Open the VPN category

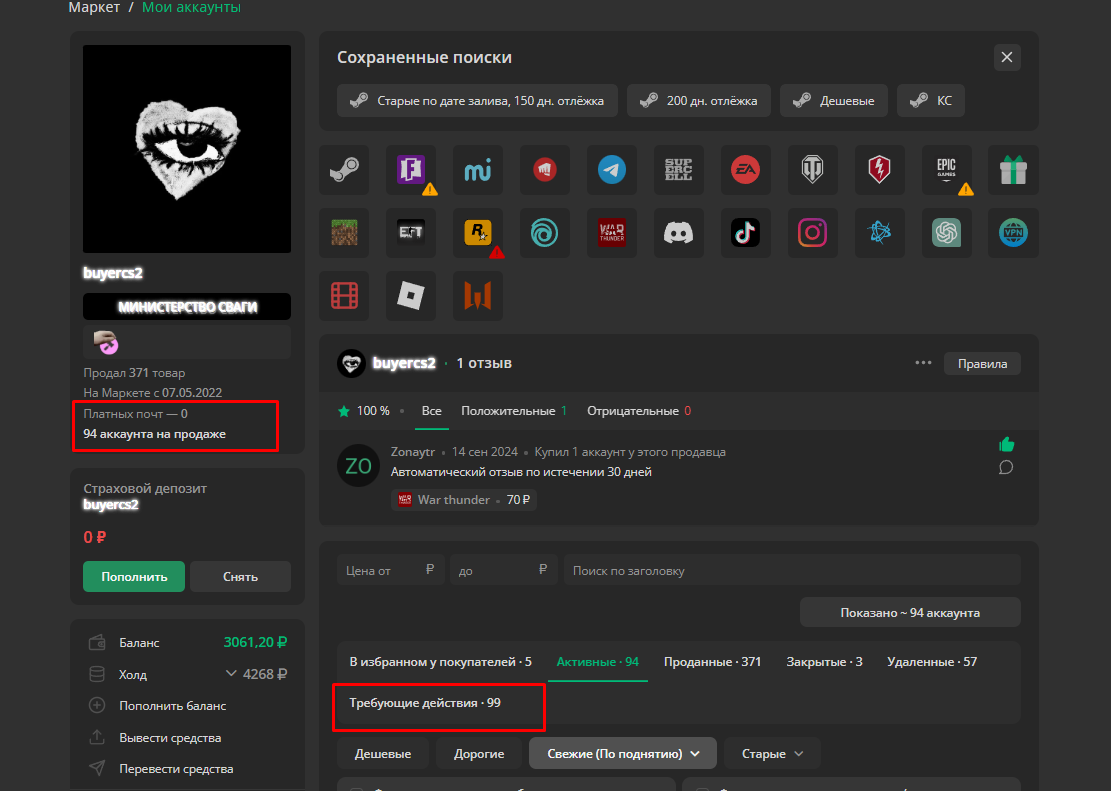click(x=1013, y=232)
